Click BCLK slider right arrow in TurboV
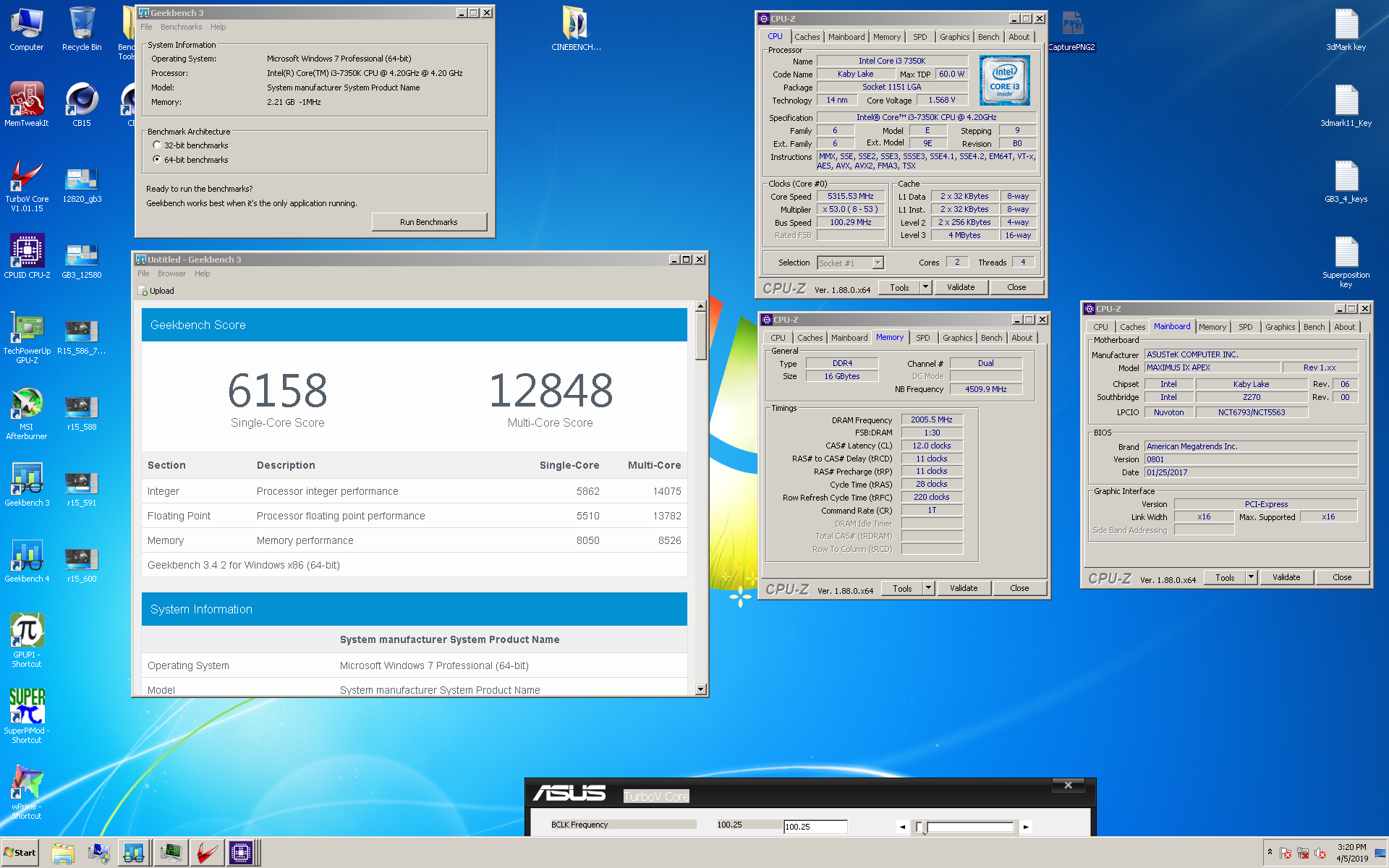 [x=1026, y=827]
